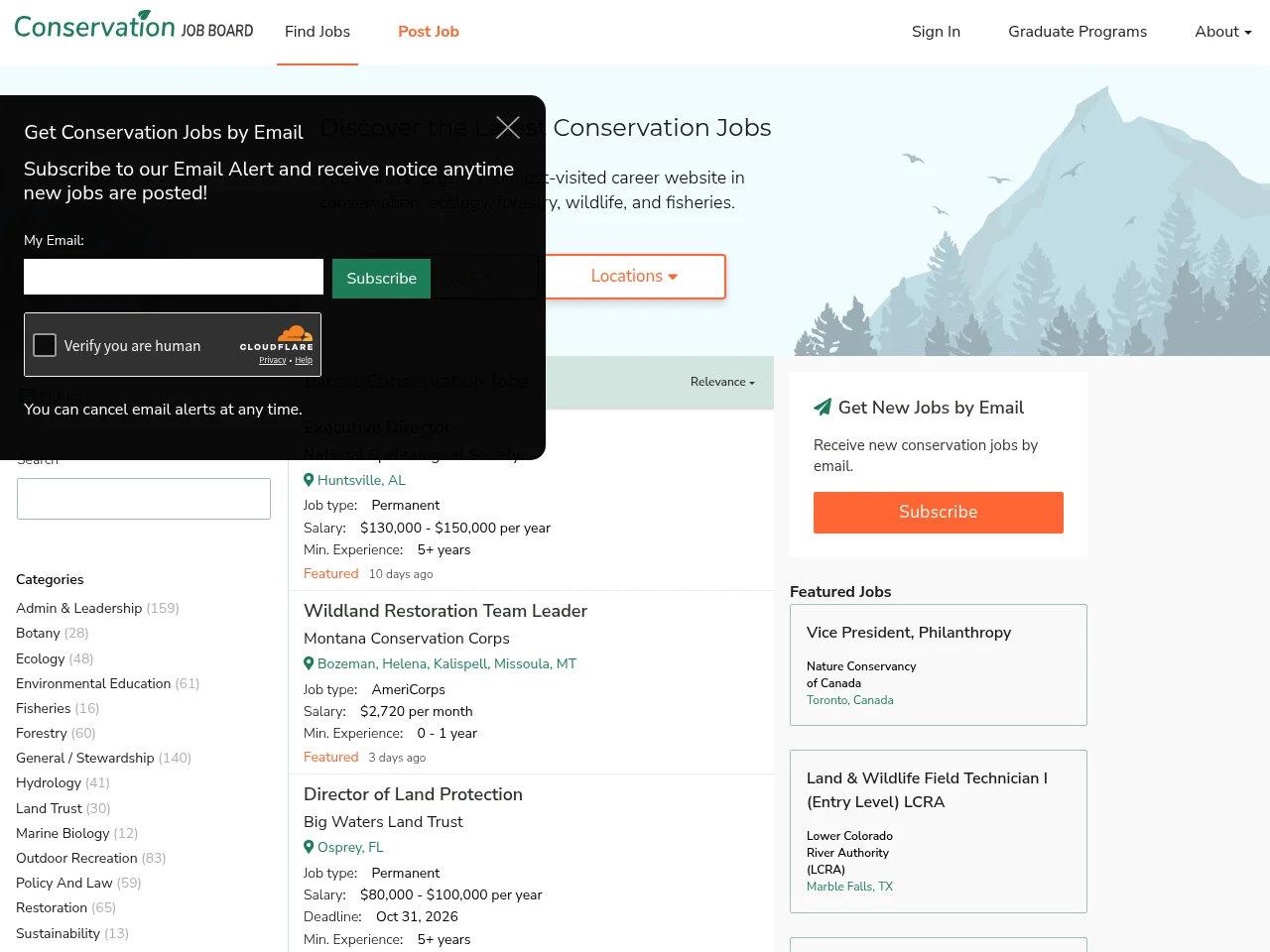Open Wildland Restoration Team Leader job
This screenshot has height=952, width=1270.
[445, 611]
